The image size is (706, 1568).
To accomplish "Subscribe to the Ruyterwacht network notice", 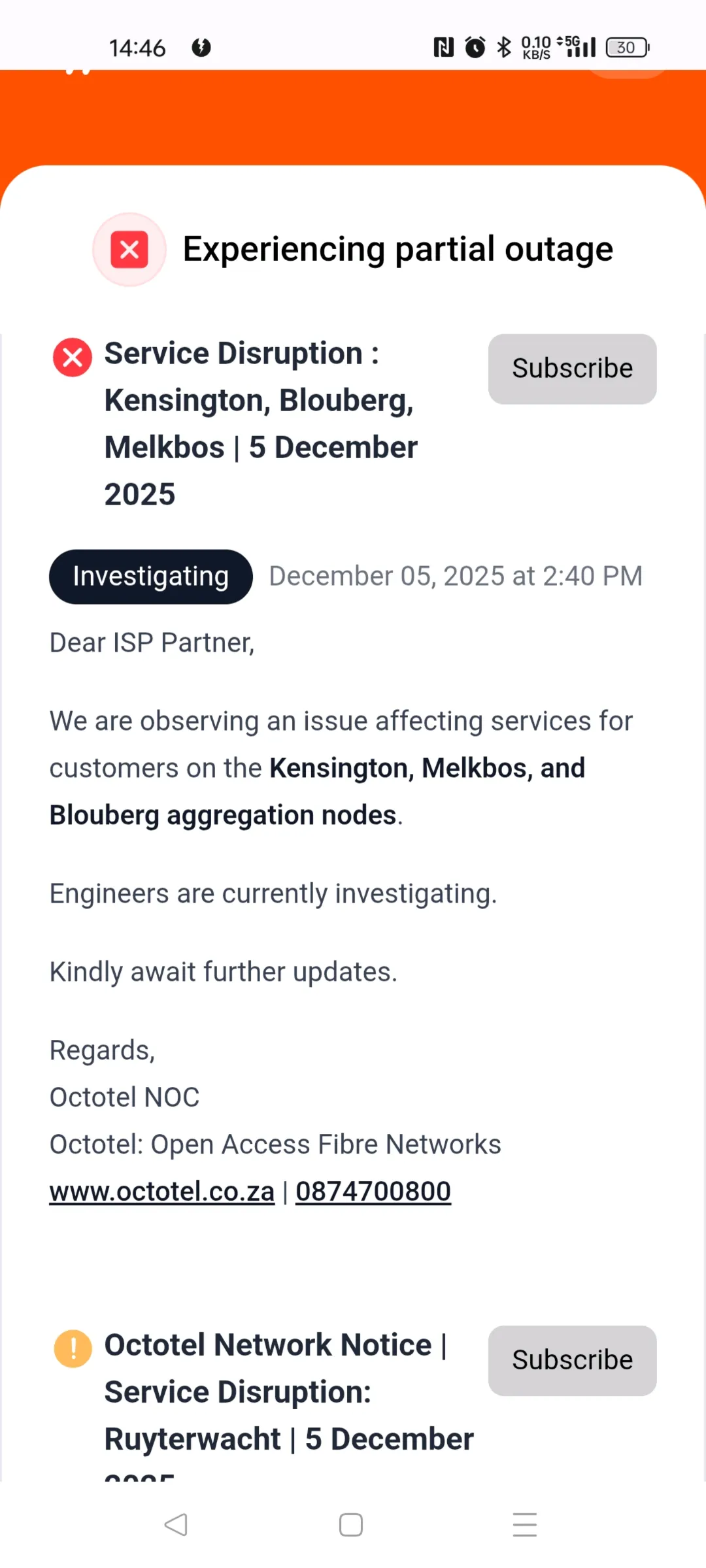I will tap(572, 1360).
